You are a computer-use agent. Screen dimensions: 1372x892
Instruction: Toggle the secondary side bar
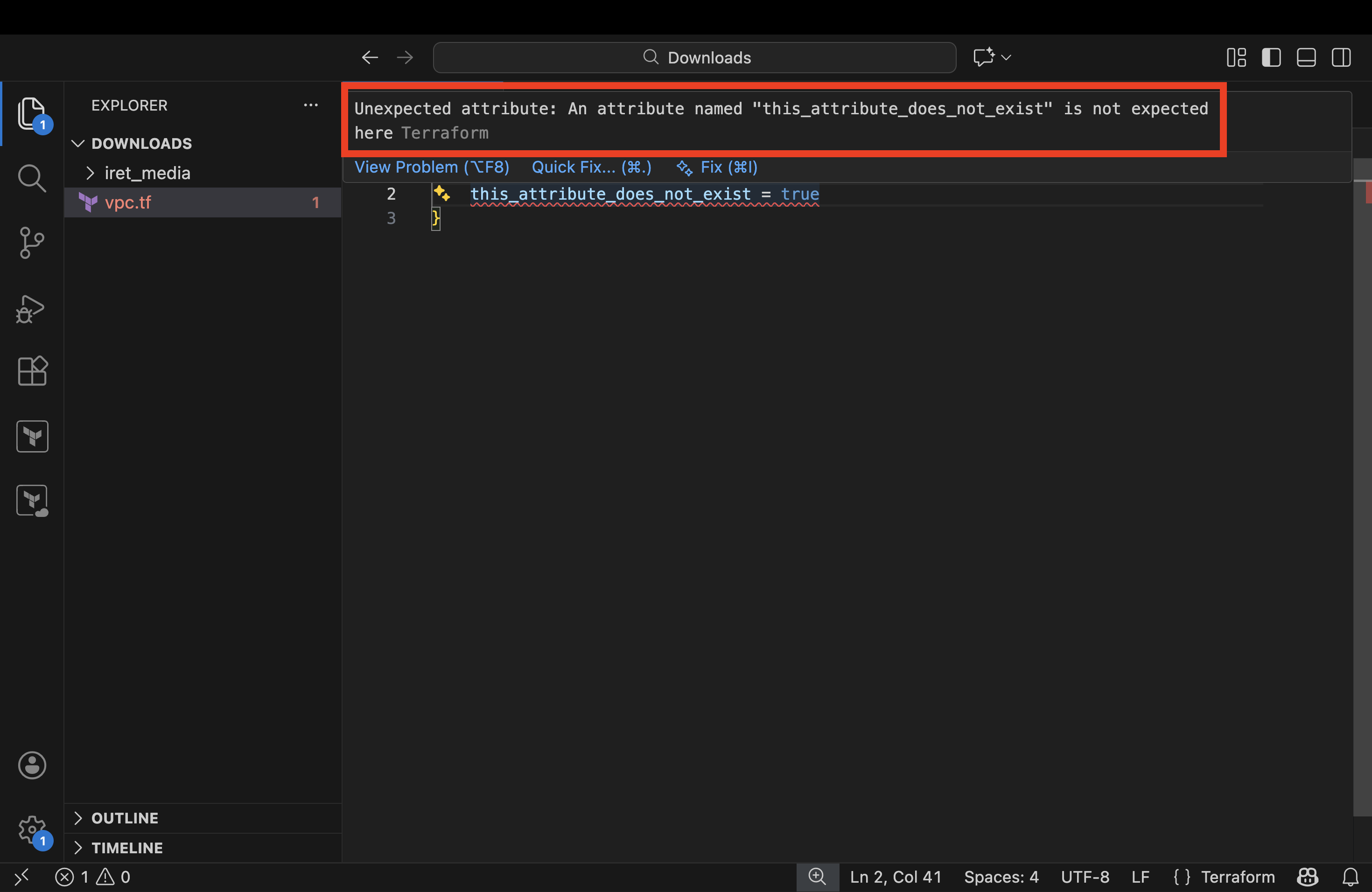[x=1341, y=58]
